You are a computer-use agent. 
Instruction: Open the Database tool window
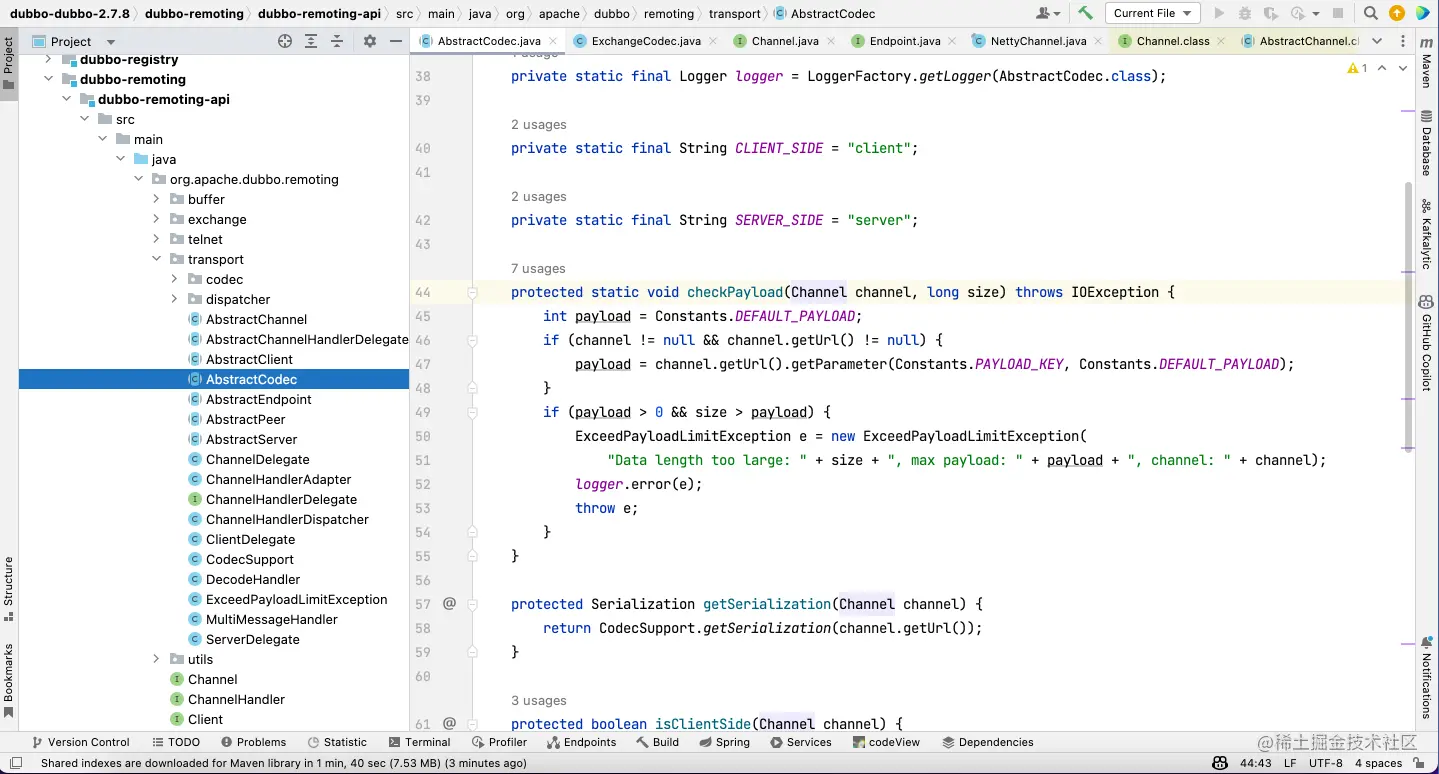point(1427,144)
